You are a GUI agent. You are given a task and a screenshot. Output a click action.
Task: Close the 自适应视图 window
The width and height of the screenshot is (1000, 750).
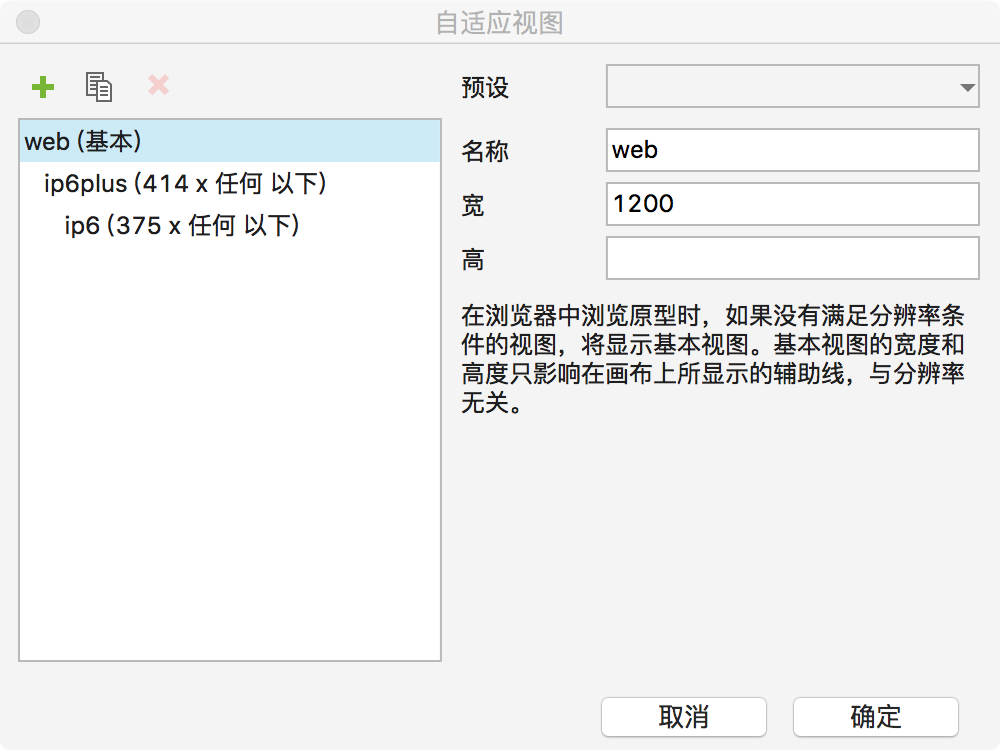(28, 22)
